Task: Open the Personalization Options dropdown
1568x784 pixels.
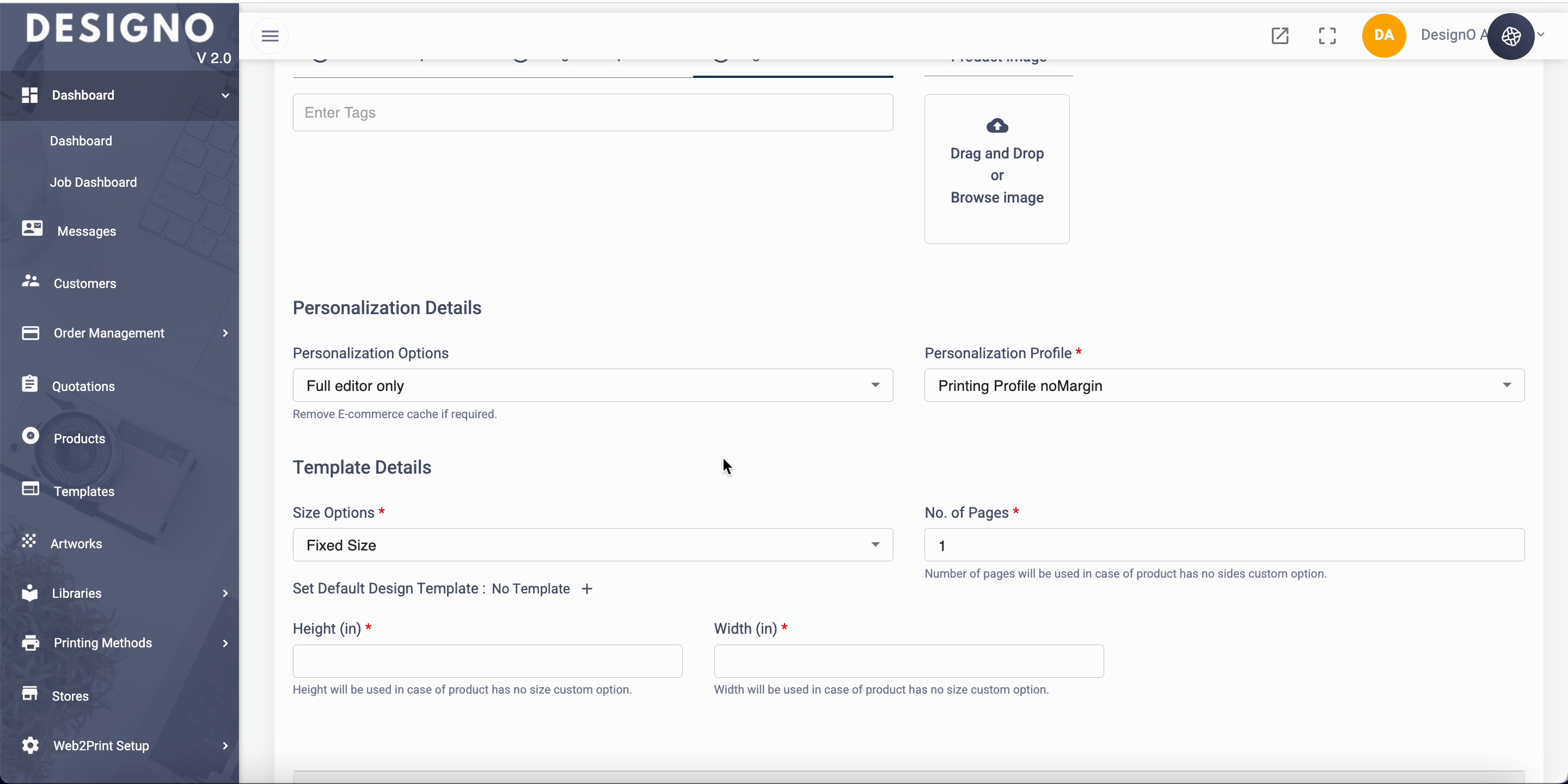Action: coord(592,385)
